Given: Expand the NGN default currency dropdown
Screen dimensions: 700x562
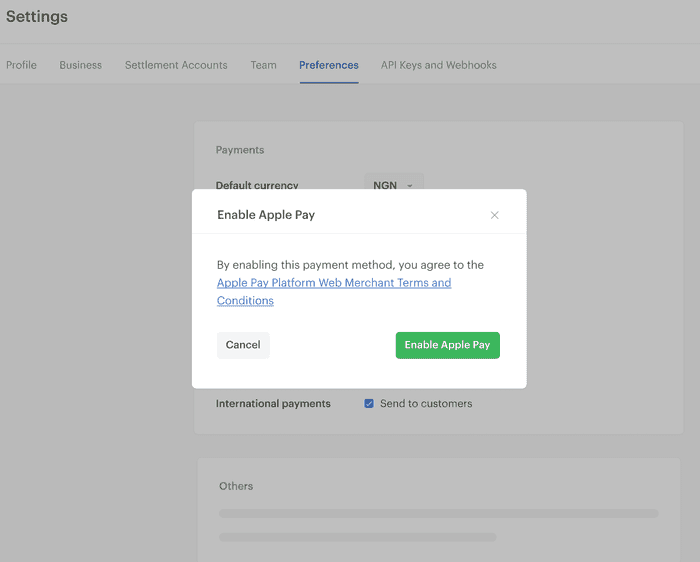Looking at the screenshot, I should (393, 185).
